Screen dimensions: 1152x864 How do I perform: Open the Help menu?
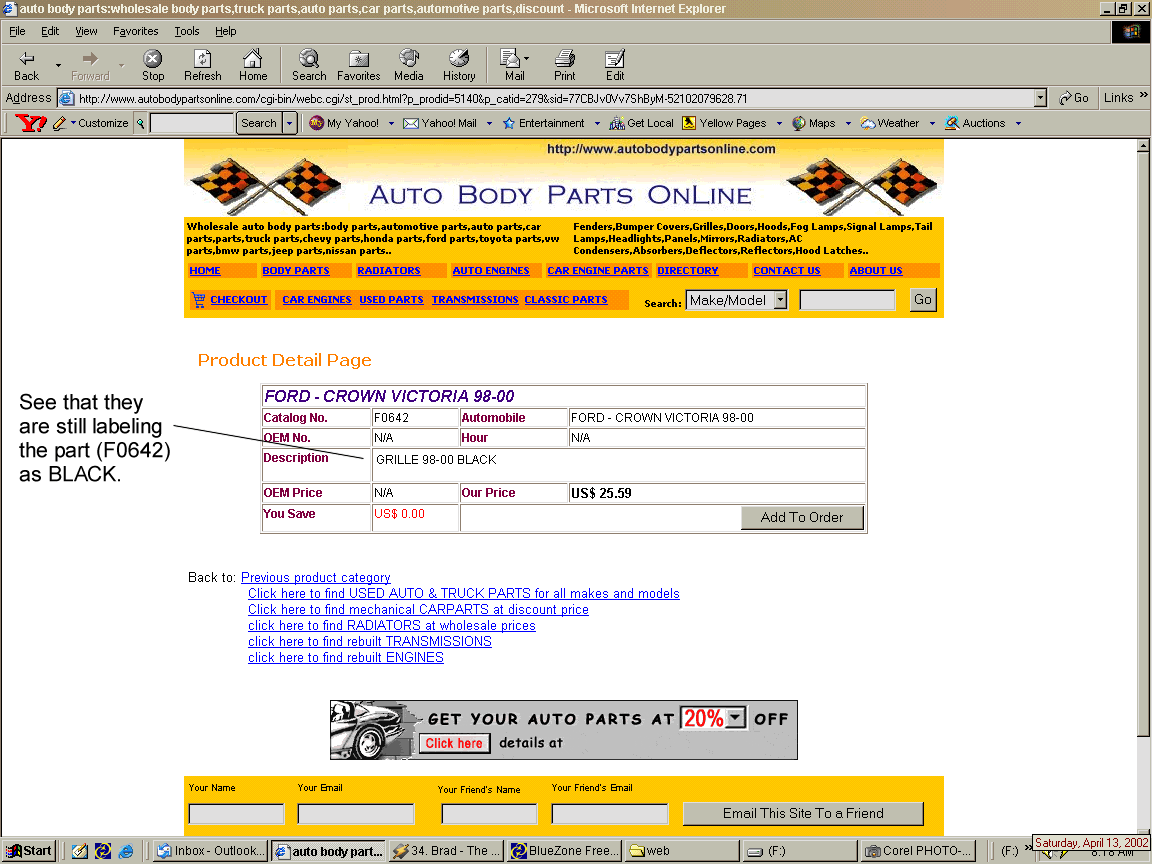point(226,31)
